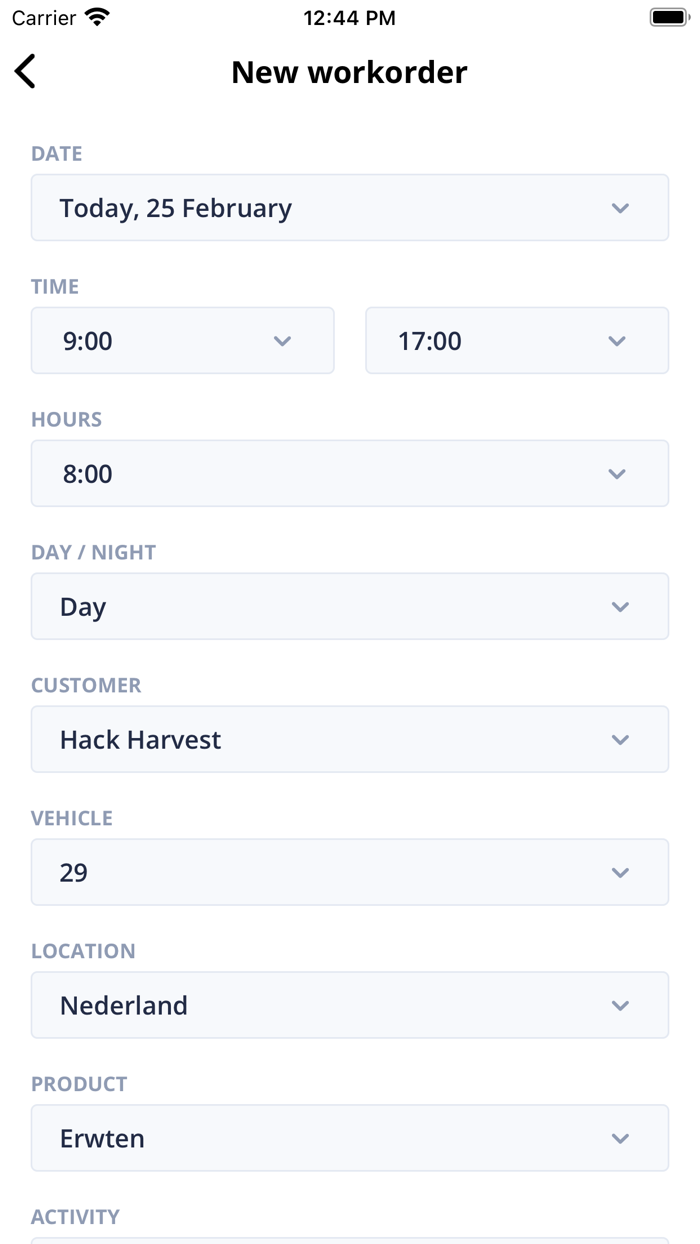
Task: Tap the back arrow to leave New workorder
Action: click(25, 71)
